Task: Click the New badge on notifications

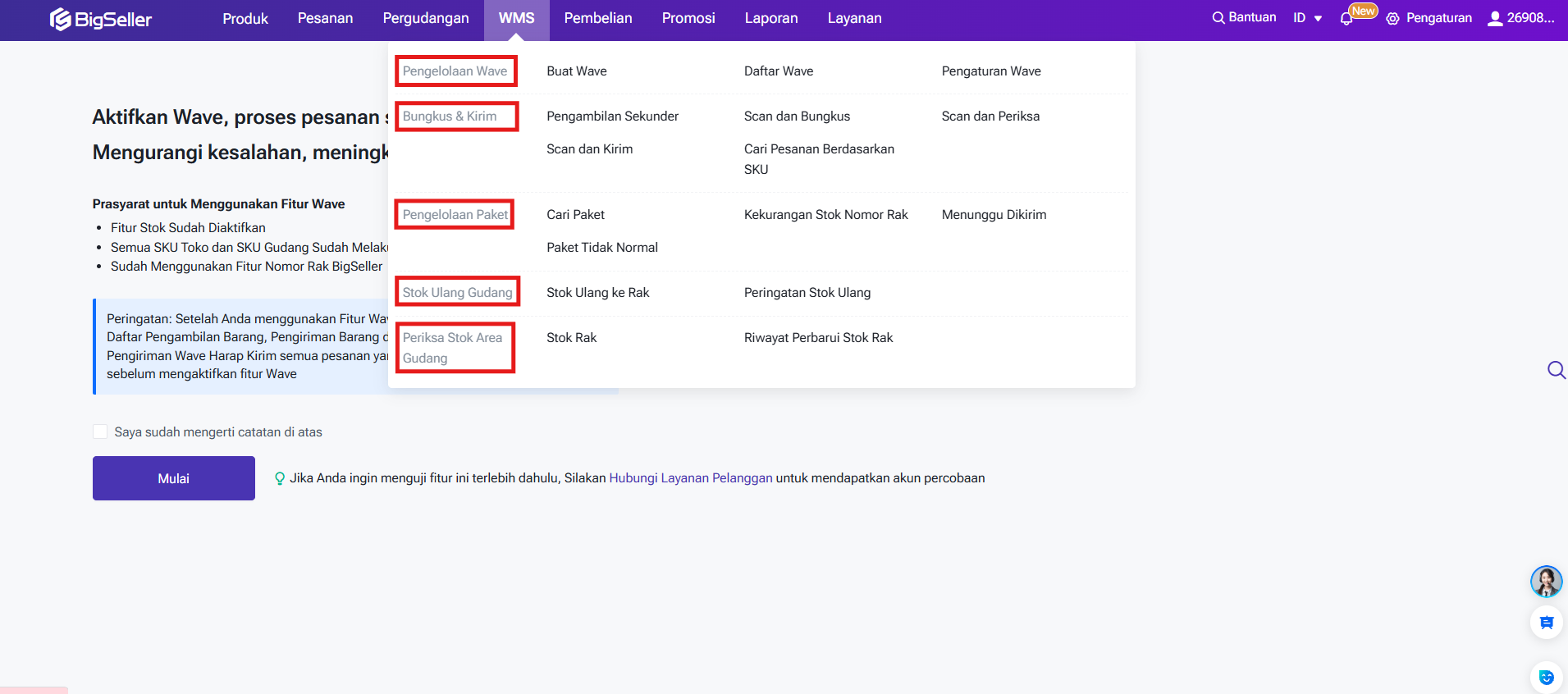Action: [1363, 11]
